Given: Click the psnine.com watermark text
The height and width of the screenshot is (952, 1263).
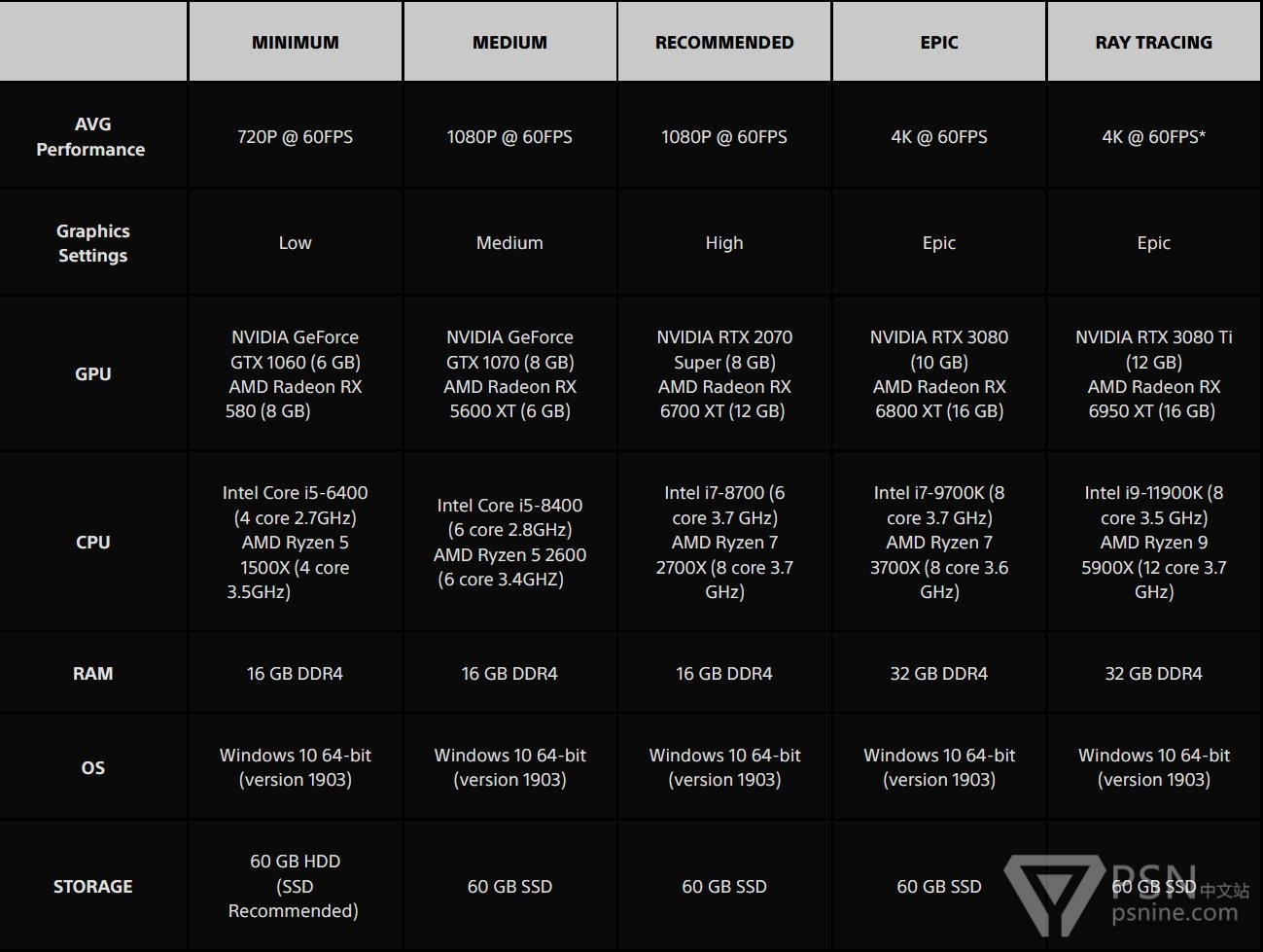Looking at the screenshot, I should [x=1174, y=913].
